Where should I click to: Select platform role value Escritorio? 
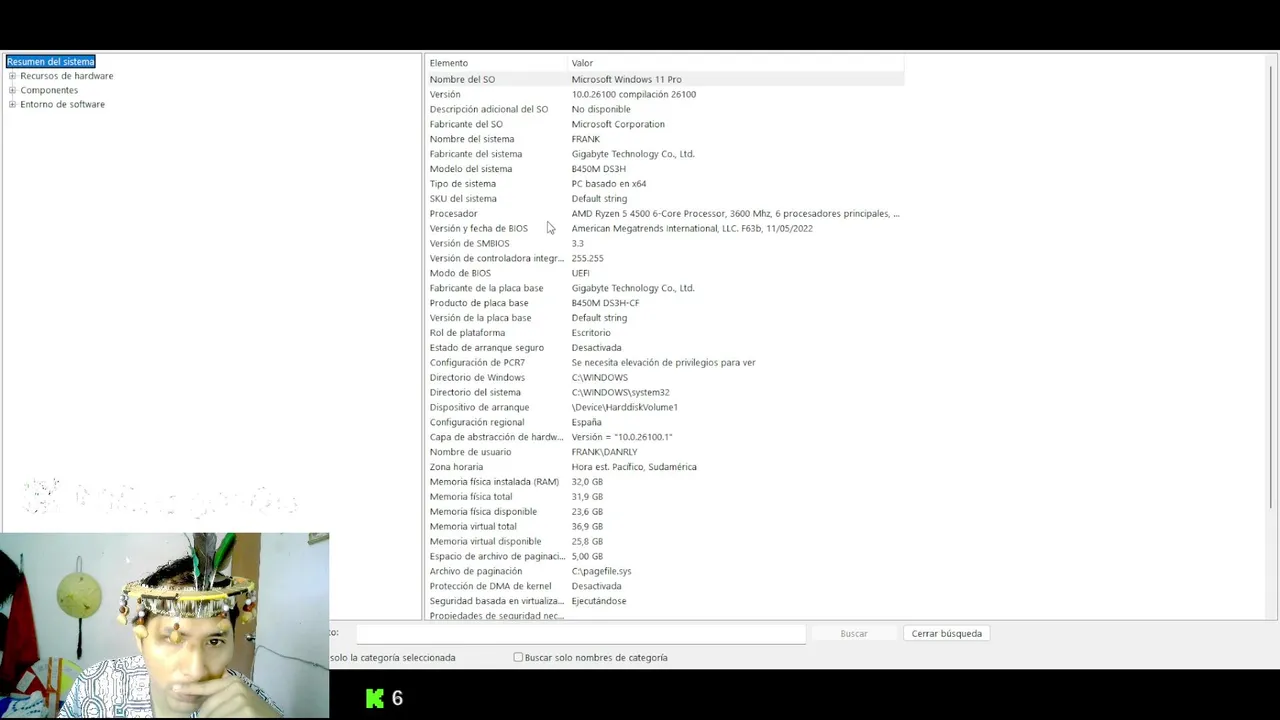[591, 333]
